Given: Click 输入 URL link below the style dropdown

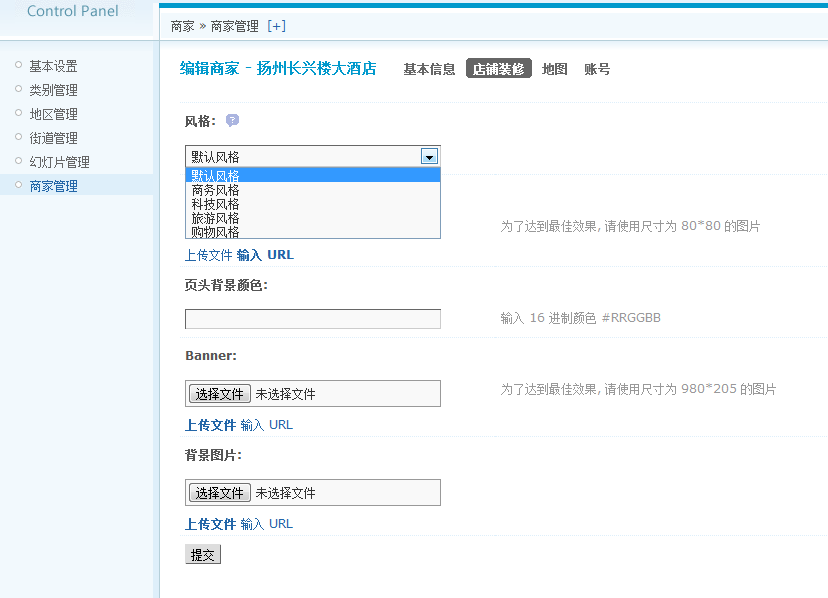Looking at the screenshot, I should (x=265, y=255).
